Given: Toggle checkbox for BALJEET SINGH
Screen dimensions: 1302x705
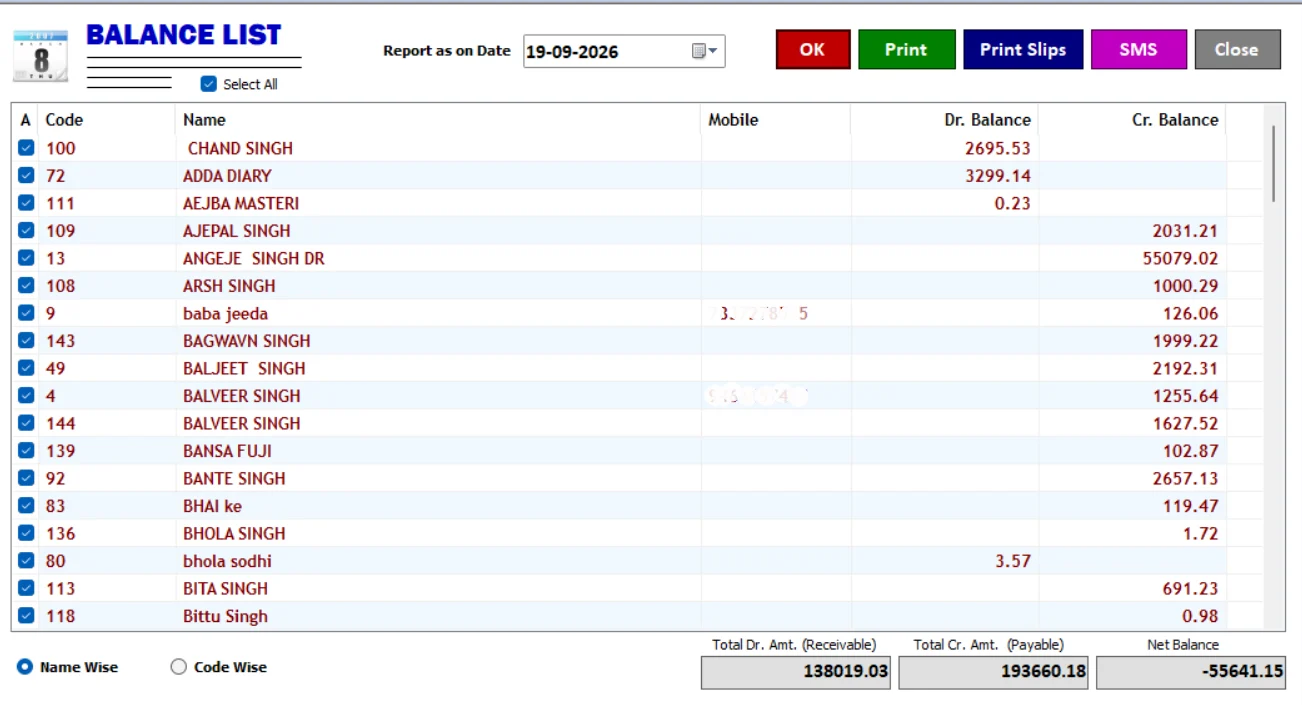Looking at the screenshot, I should click(x=26, y=368).
